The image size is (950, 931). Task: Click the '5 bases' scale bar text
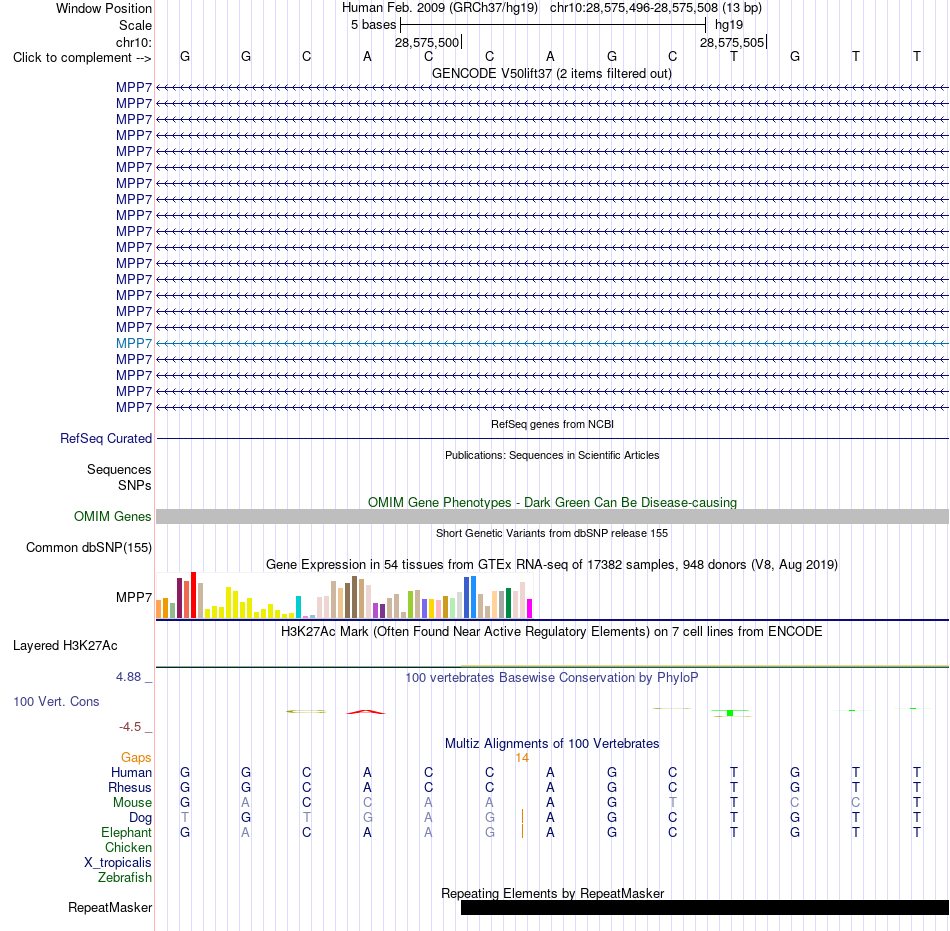coord(373,25)
